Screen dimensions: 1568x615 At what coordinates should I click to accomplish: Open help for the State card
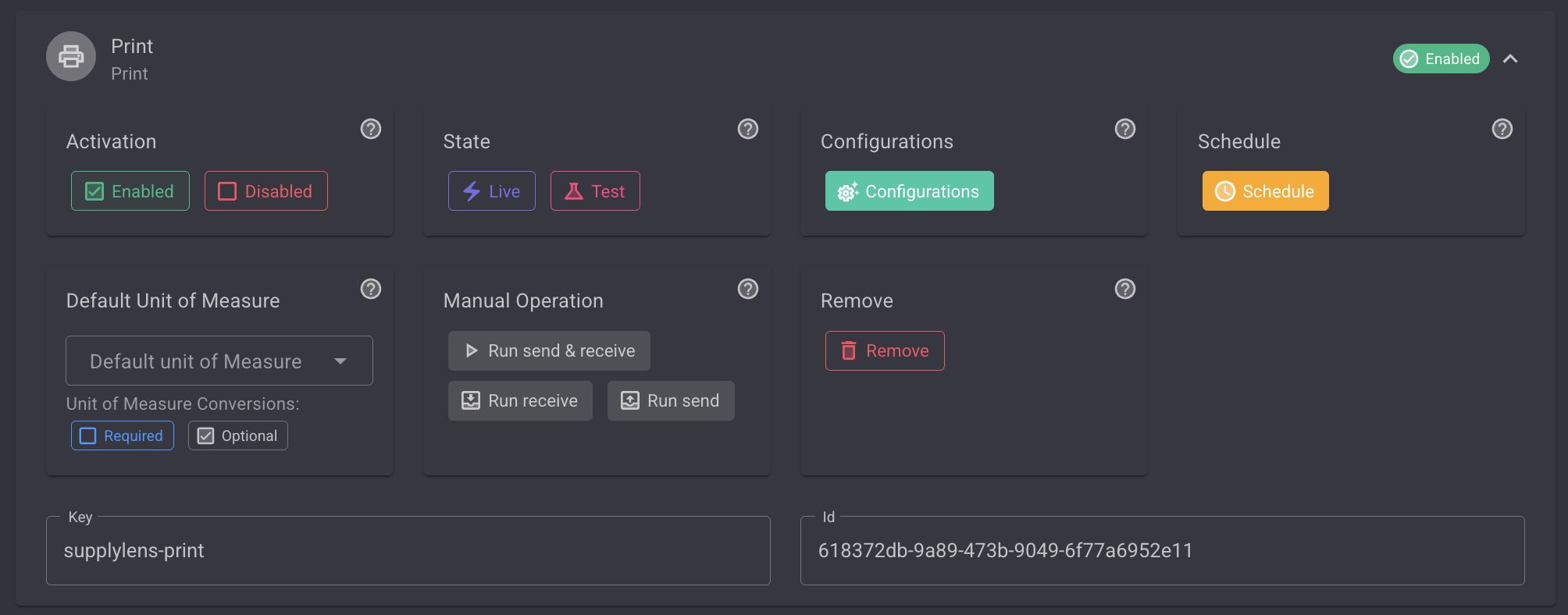[x=748, y=129]
